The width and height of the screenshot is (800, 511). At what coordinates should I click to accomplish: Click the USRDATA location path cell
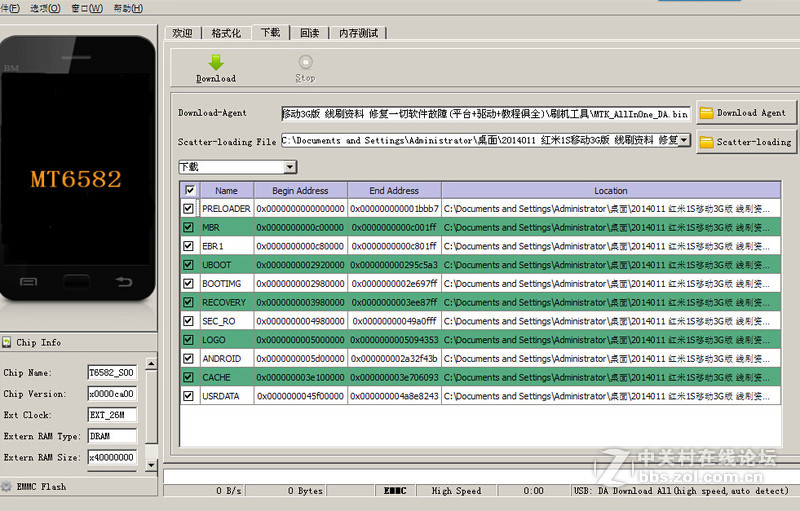[611, 396]
